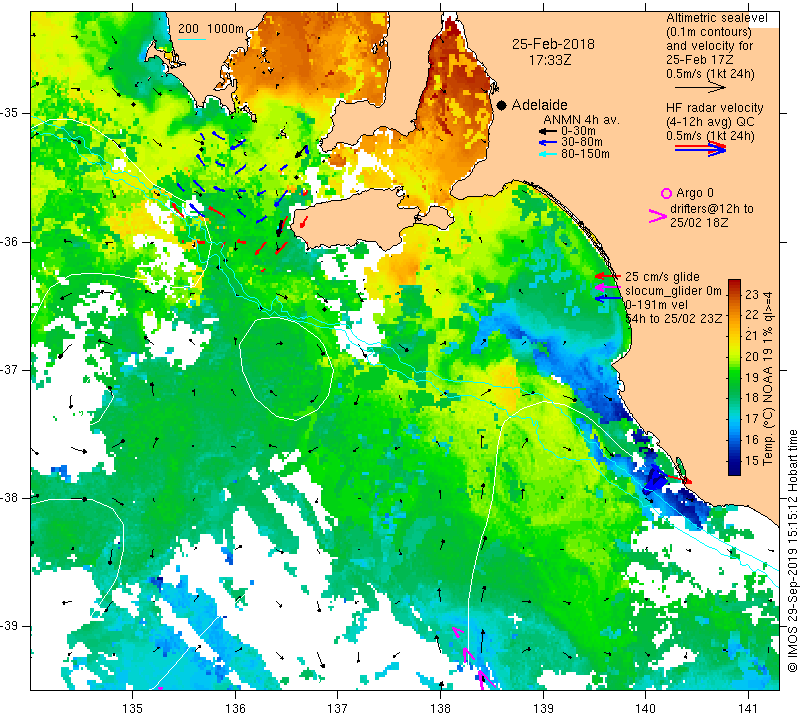This screenshot has width=800, height=720.
Task: Click the '© IMOS 29-Sep-2019' copyright text
Action: 792,609
